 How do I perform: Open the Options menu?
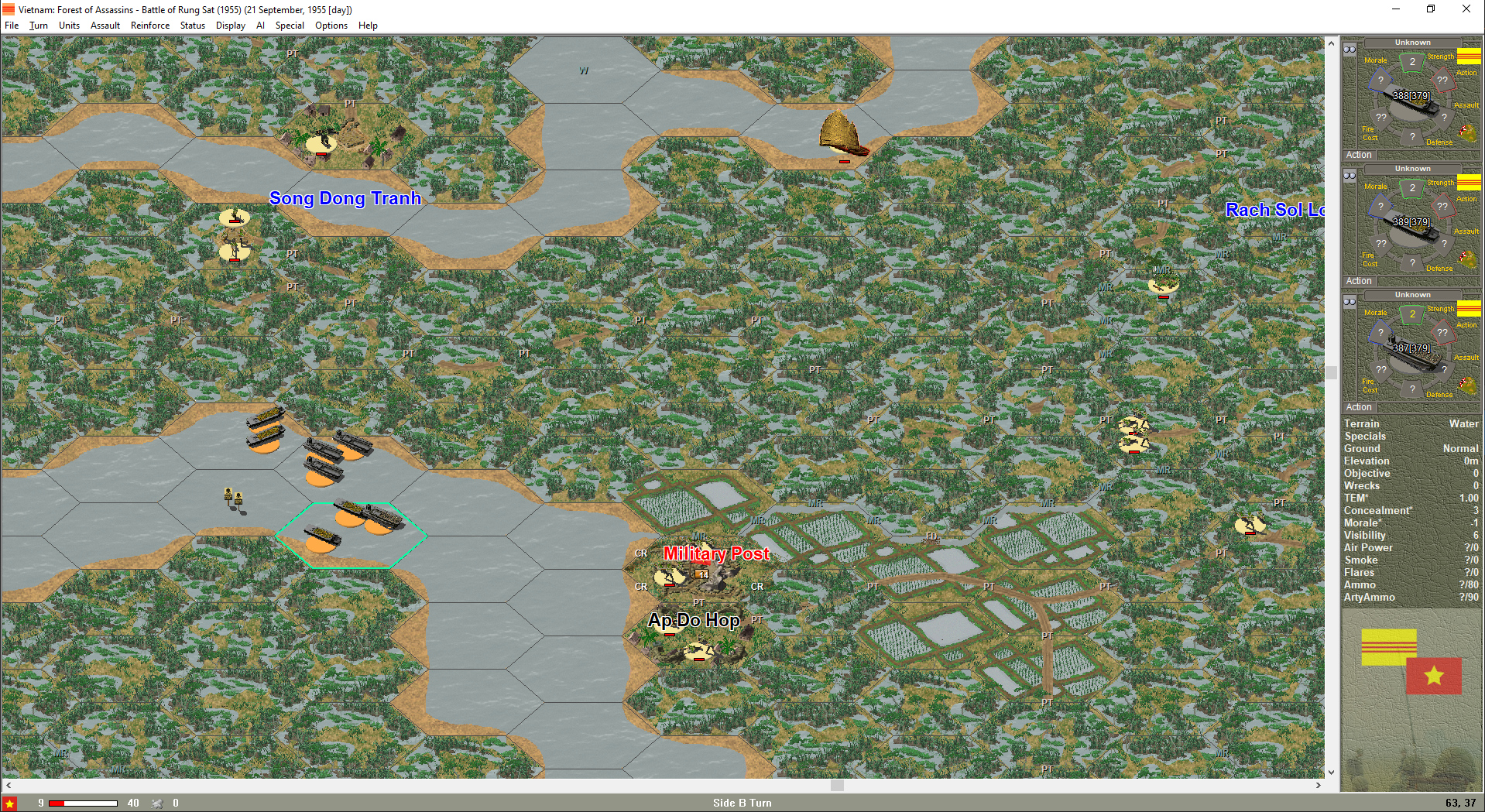tap(331, 26)
